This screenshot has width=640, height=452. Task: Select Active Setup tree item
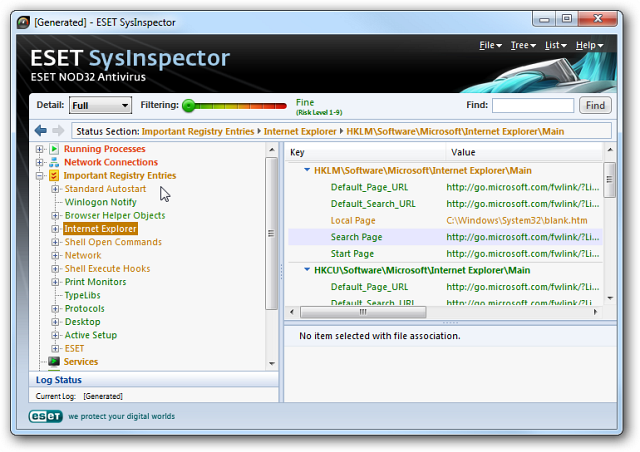pos(91,335)
